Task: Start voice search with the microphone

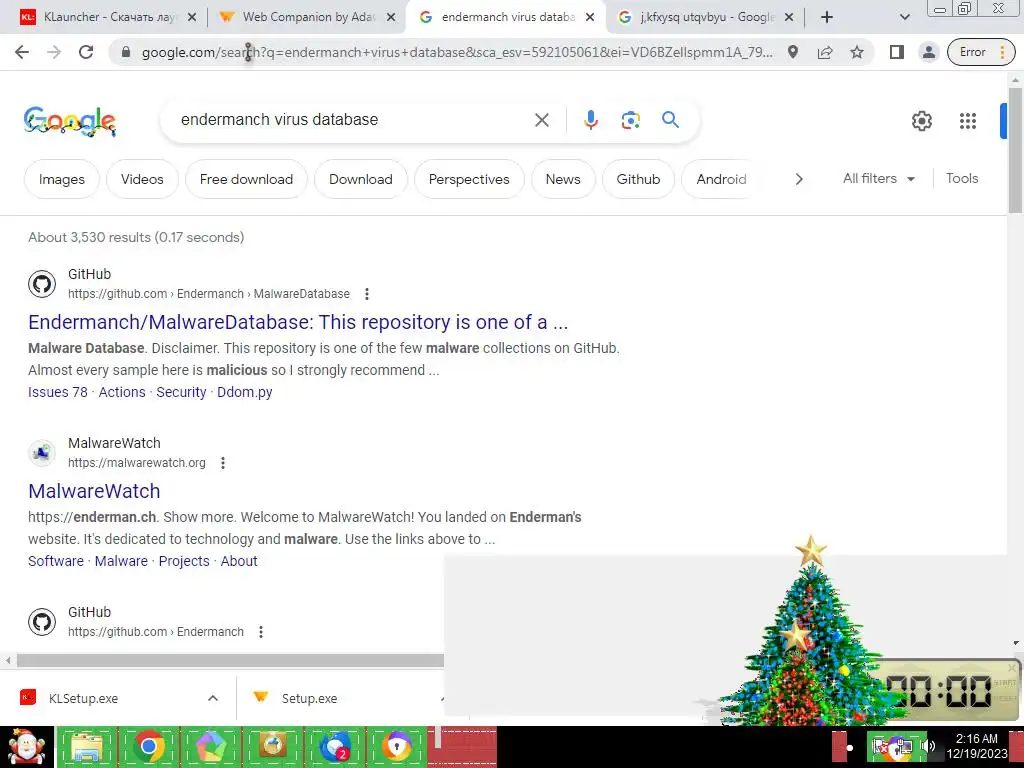Action: (590, 120)
